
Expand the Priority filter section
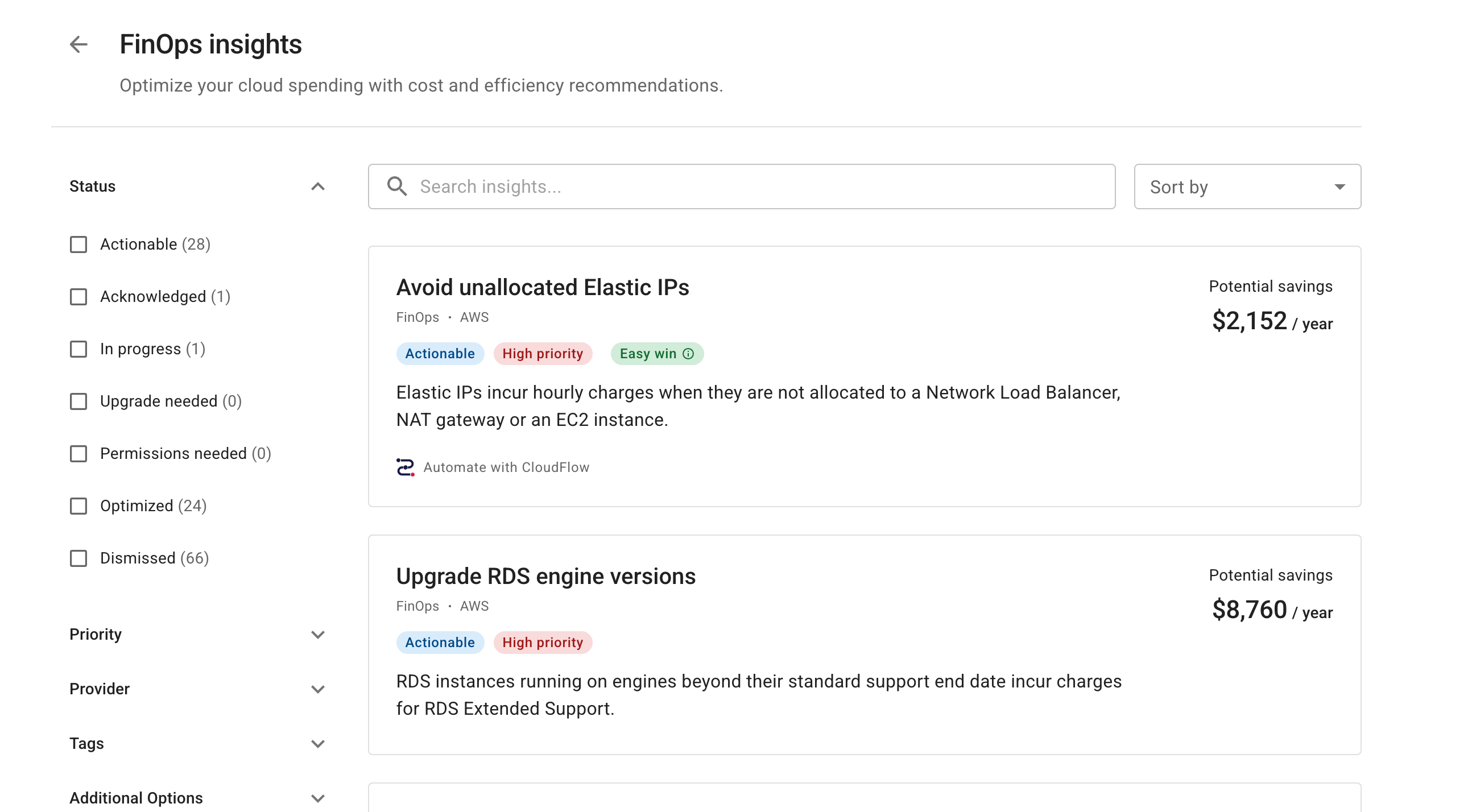(318, 634)
